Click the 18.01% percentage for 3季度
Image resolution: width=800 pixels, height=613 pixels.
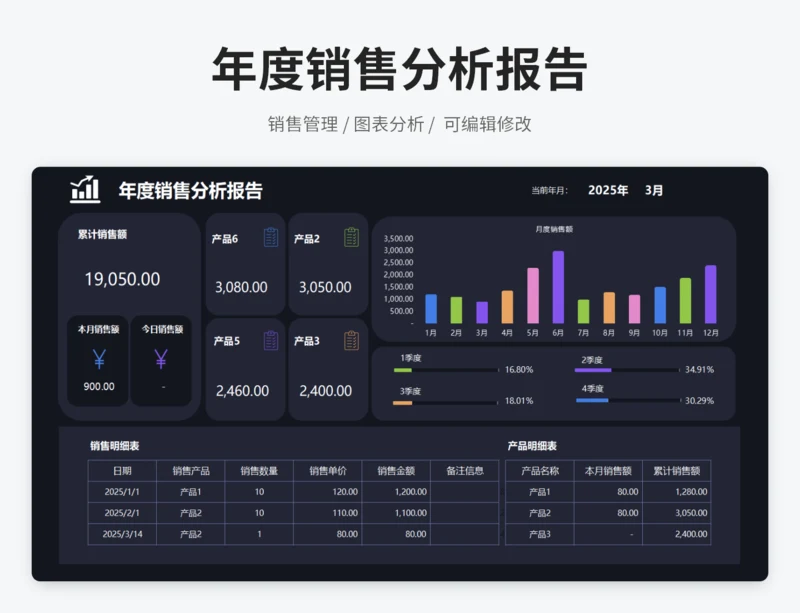[519, 401]
